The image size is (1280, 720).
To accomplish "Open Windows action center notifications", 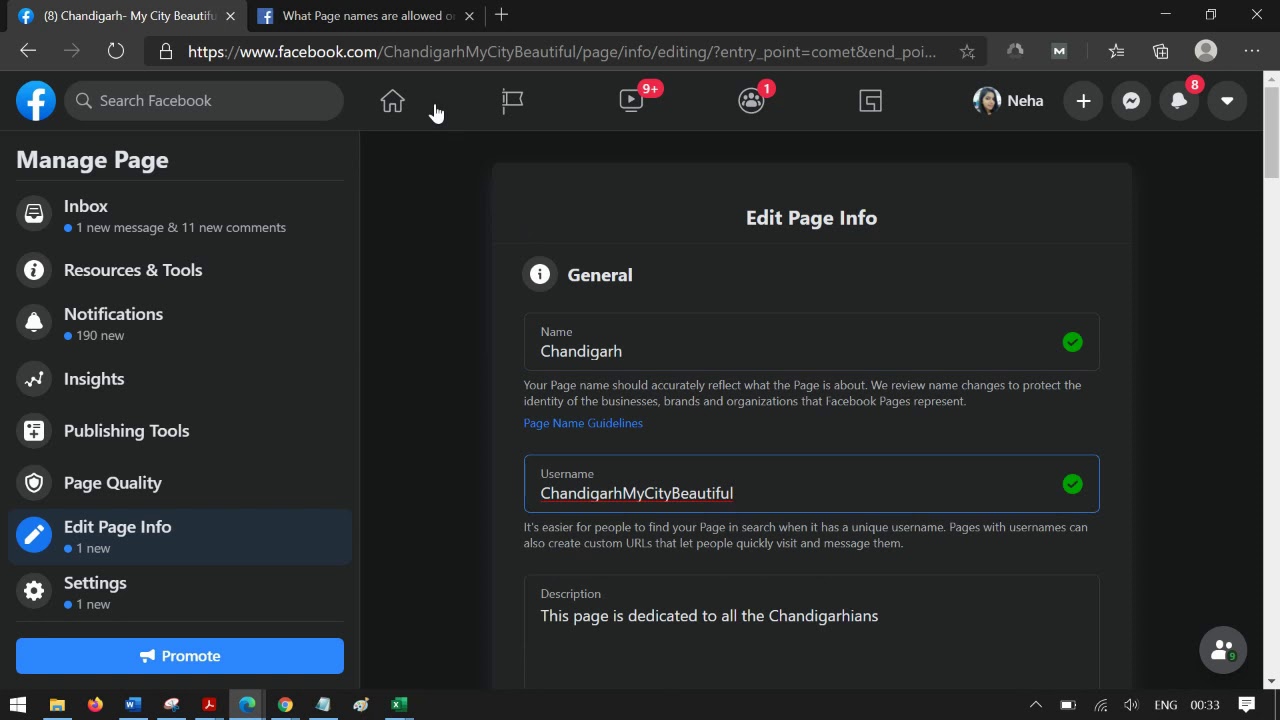I will (x=1247, y=705).
